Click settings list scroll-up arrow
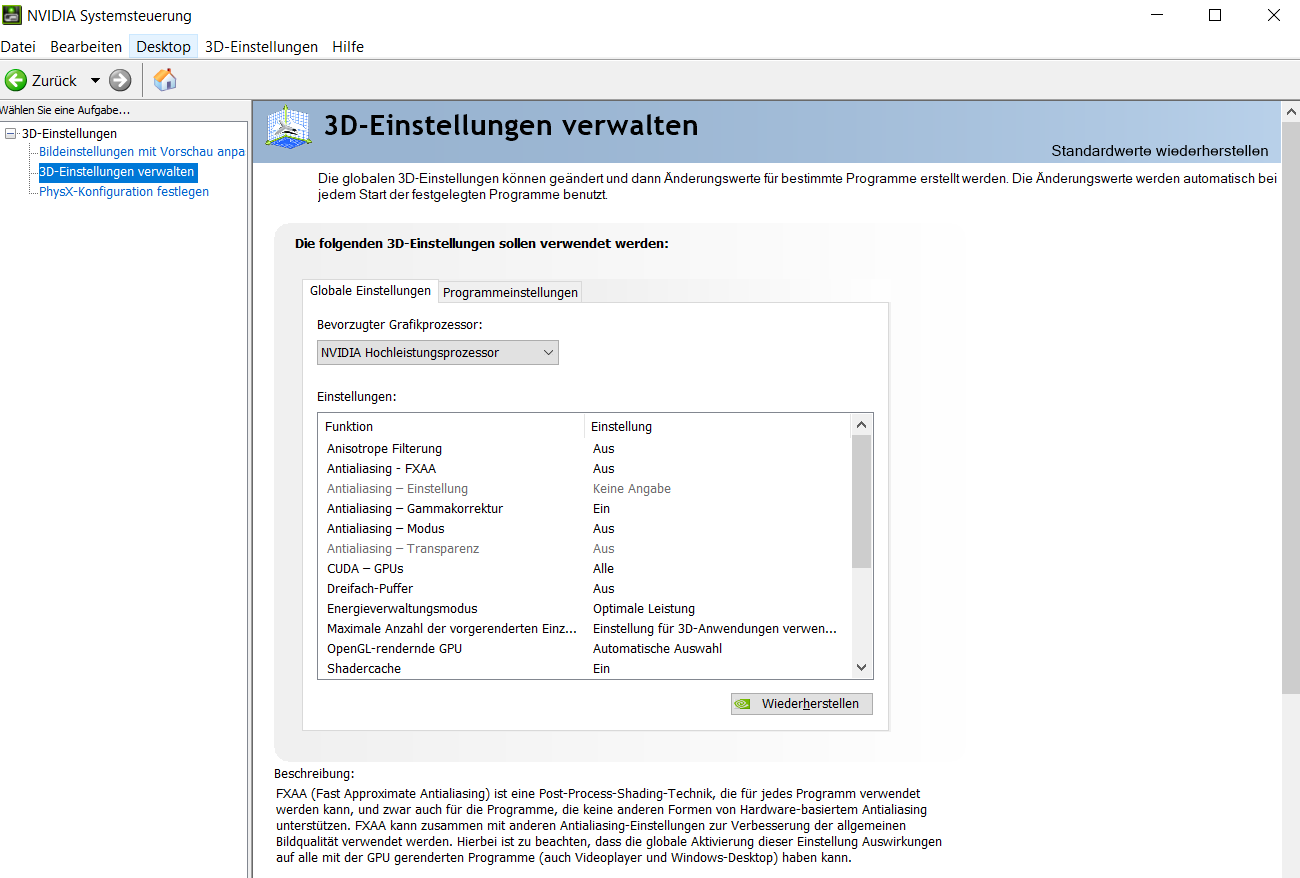 point(862,425)
